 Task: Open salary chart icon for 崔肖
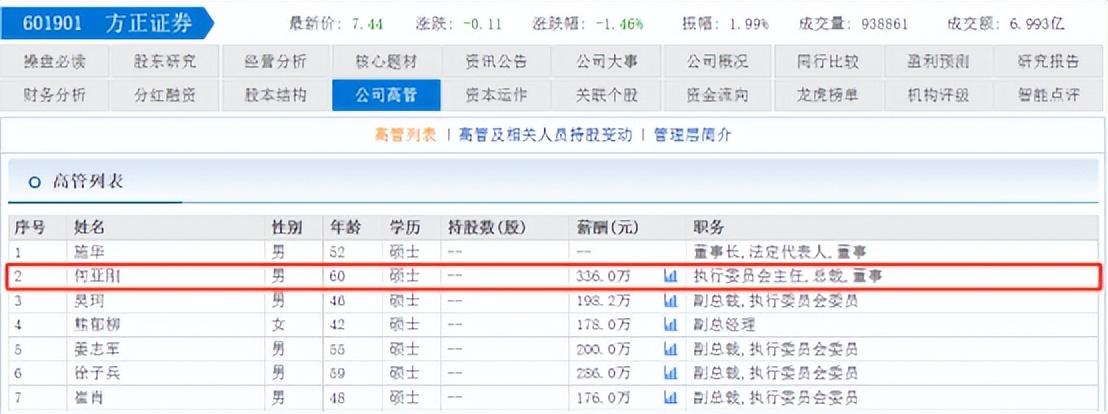click(x=671, y=396)
